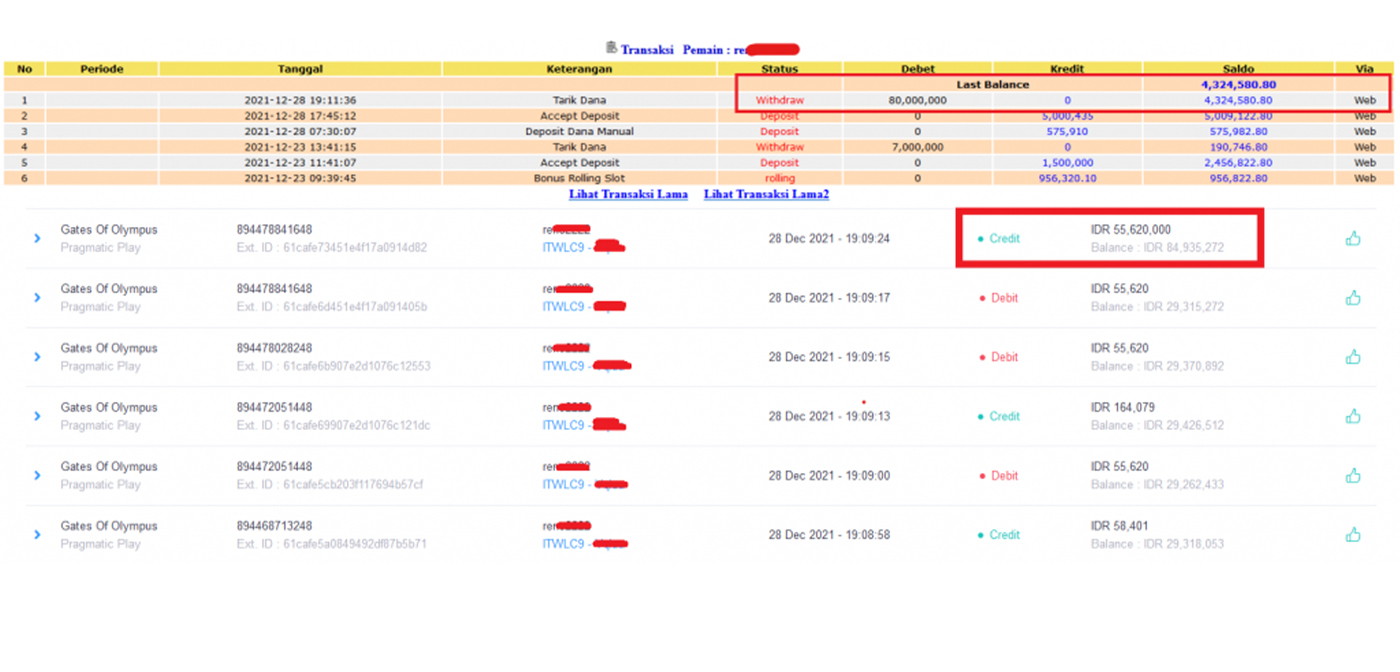Open the Lihat Transaksi Lama2 link
This screenshot has width=1400, height=672.
(x=766, y=194)
